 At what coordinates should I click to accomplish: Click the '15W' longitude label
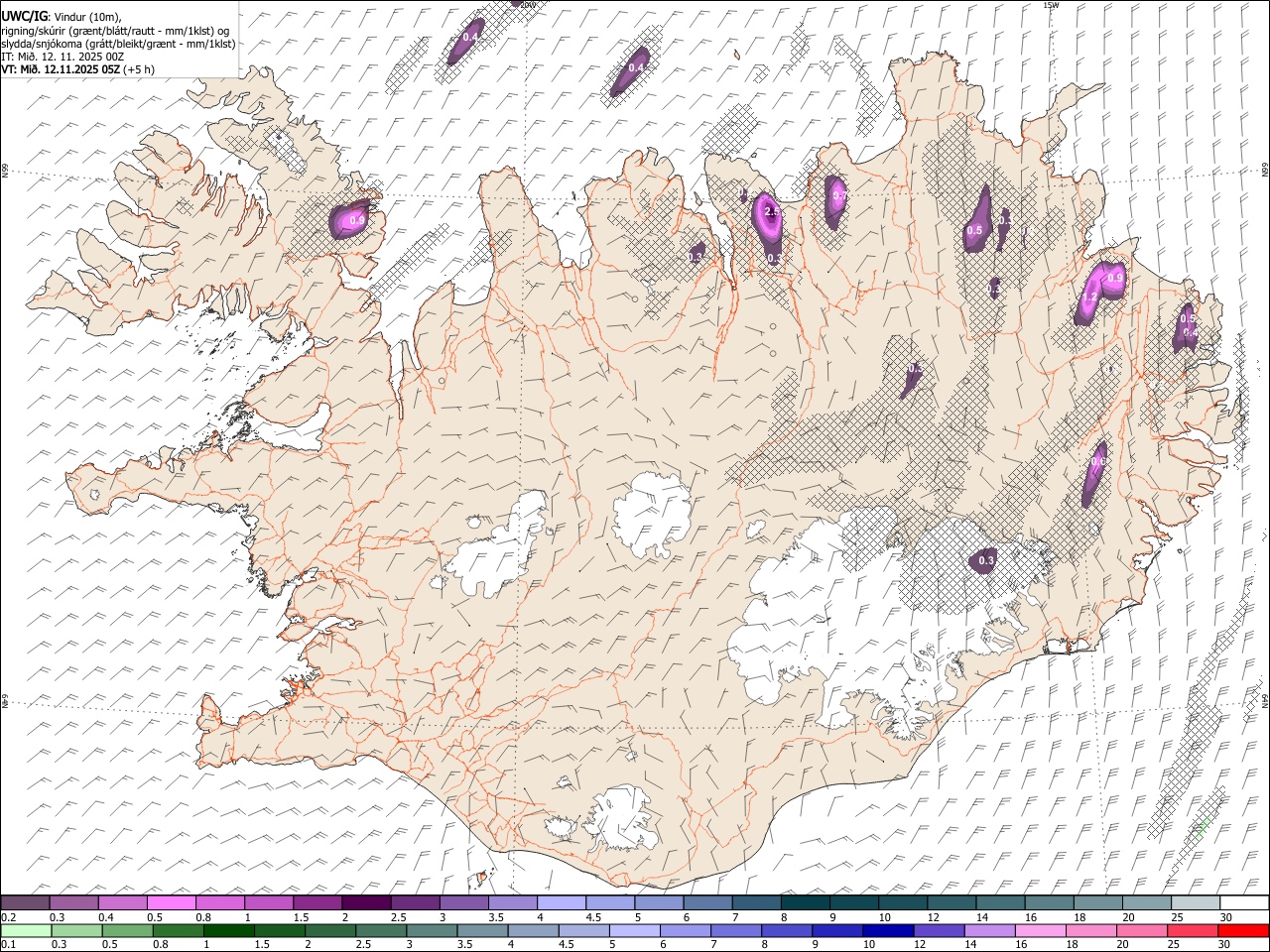[1051, 5]
